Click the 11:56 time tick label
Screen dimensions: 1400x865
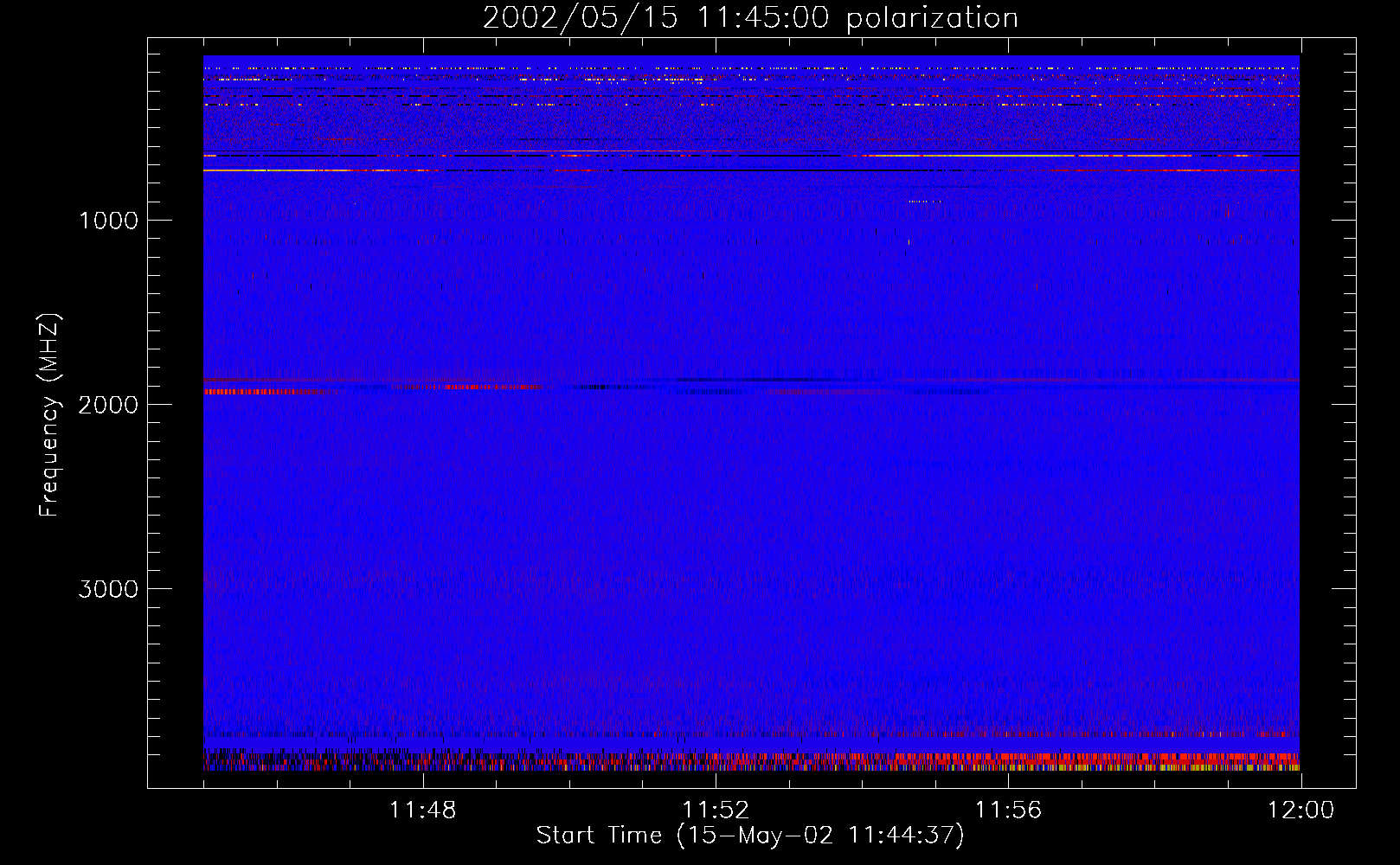(x=1008, y=811)
